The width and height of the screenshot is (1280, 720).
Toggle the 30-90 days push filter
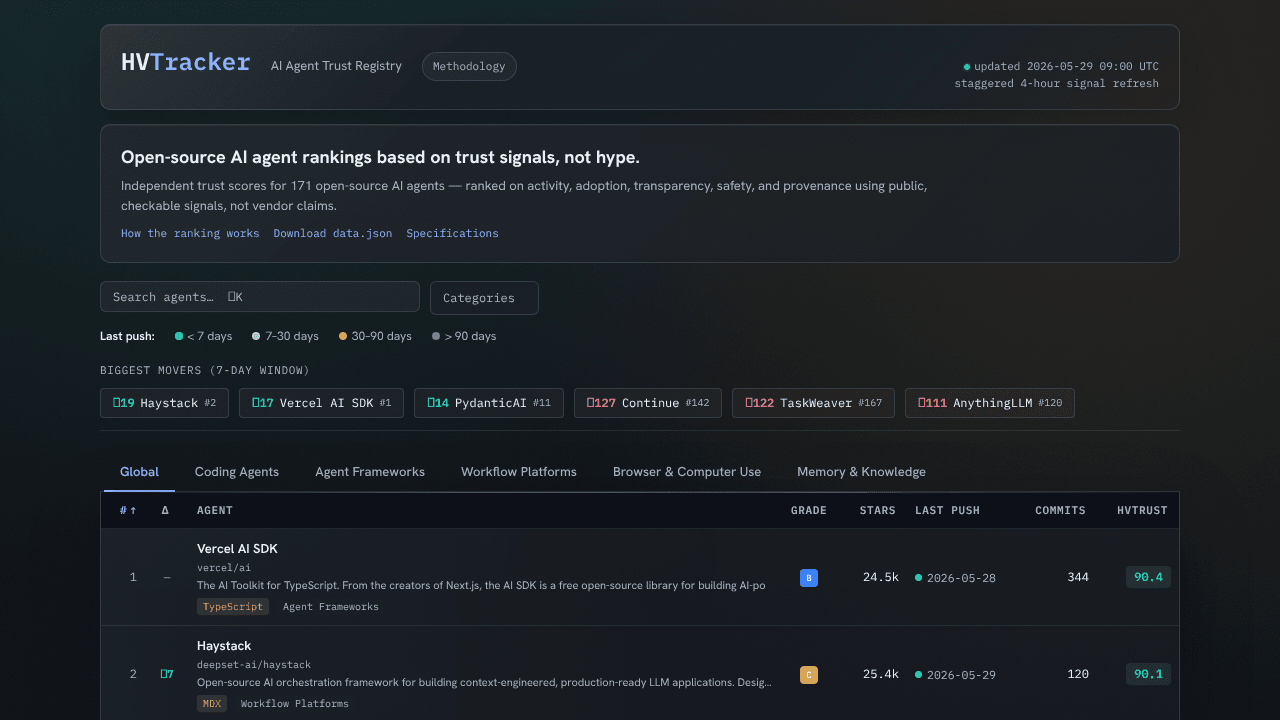[x=375, y=336]
